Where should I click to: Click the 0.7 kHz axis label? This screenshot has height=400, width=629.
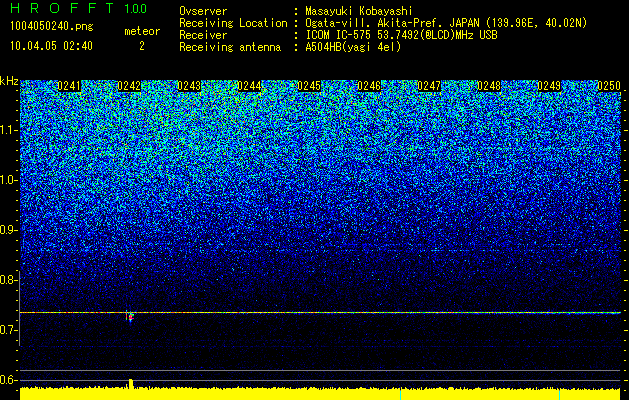point(8,330)
